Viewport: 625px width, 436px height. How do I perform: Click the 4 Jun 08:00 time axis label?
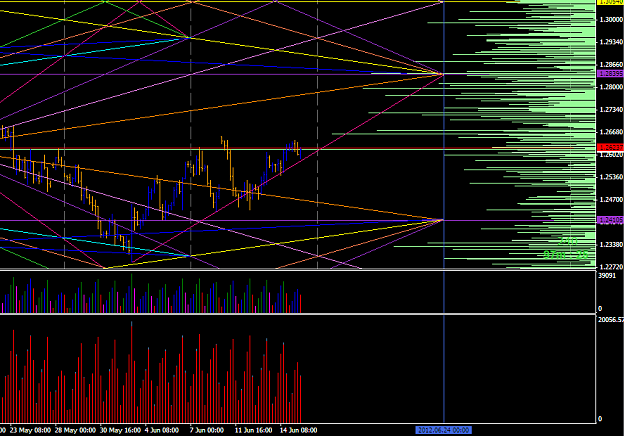(161, 430)
